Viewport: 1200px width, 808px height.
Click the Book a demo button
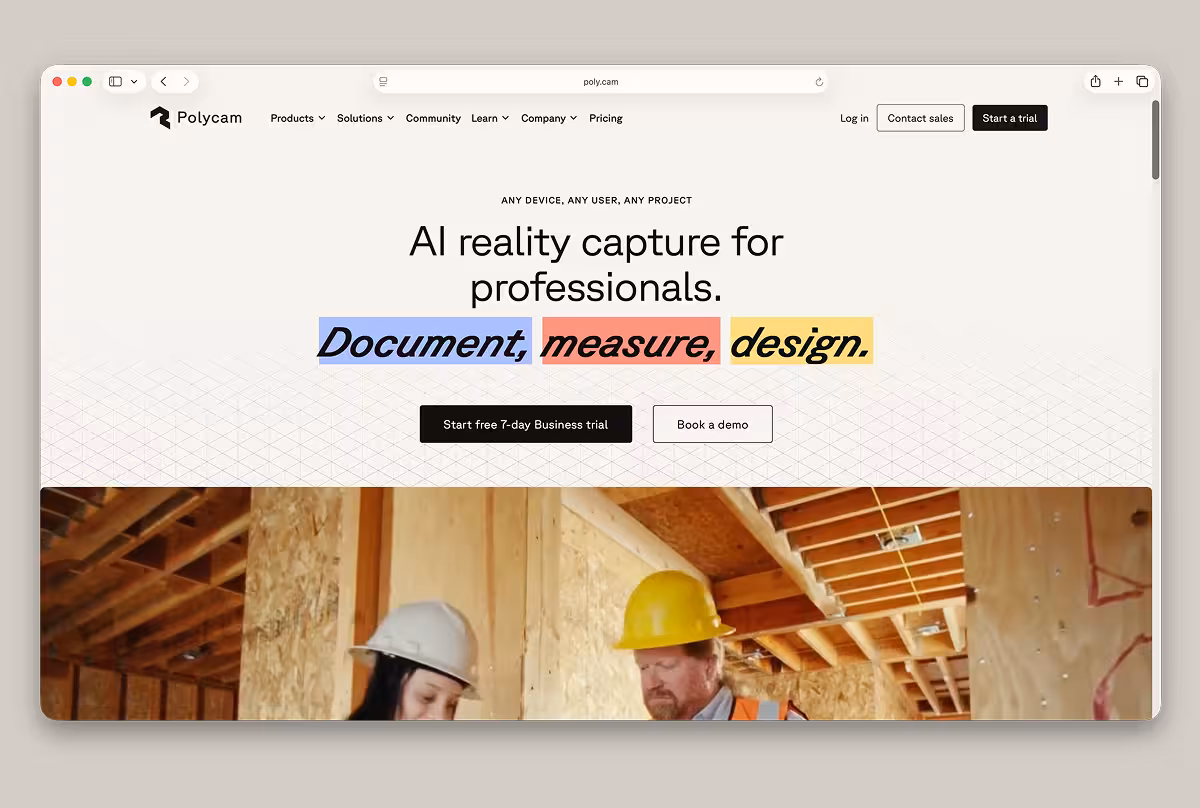click(713, 424)
